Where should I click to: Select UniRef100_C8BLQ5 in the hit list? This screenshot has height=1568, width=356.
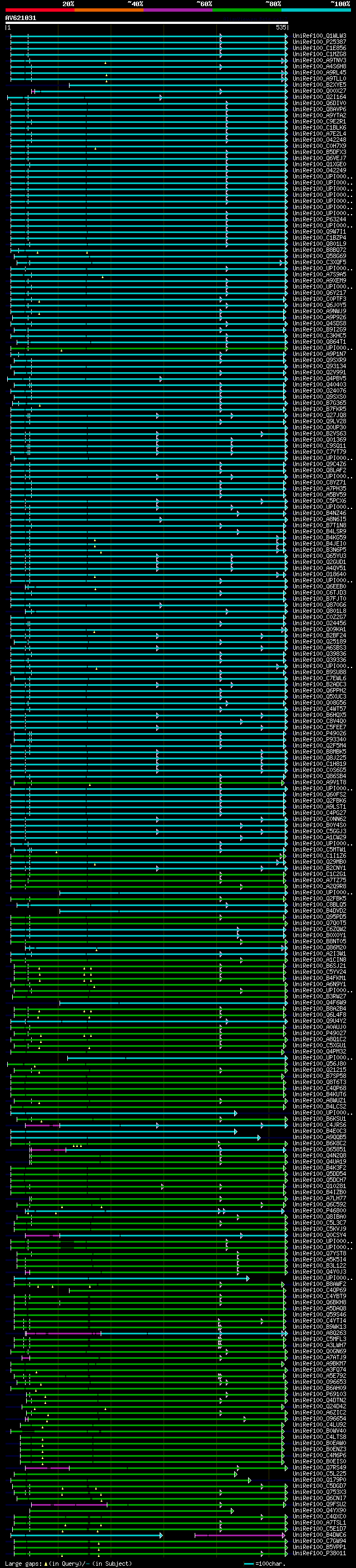tap(319, 904)
